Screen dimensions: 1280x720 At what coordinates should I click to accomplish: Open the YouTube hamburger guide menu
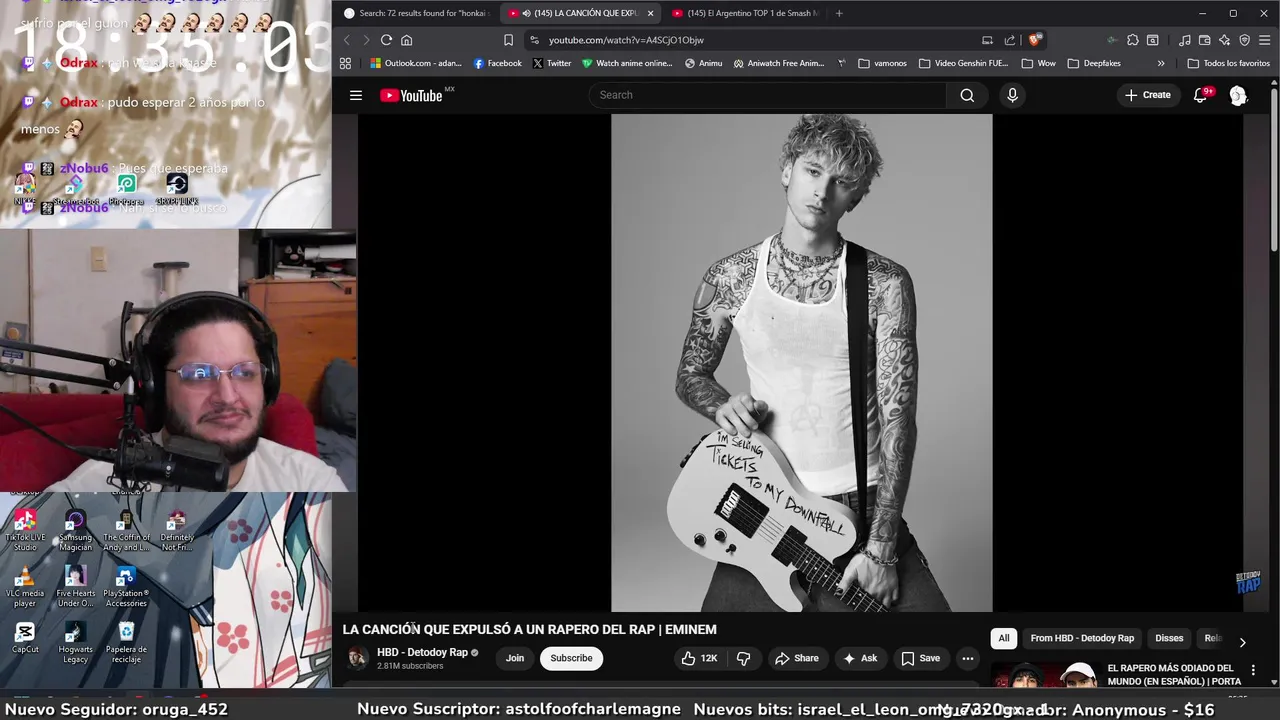355,95
